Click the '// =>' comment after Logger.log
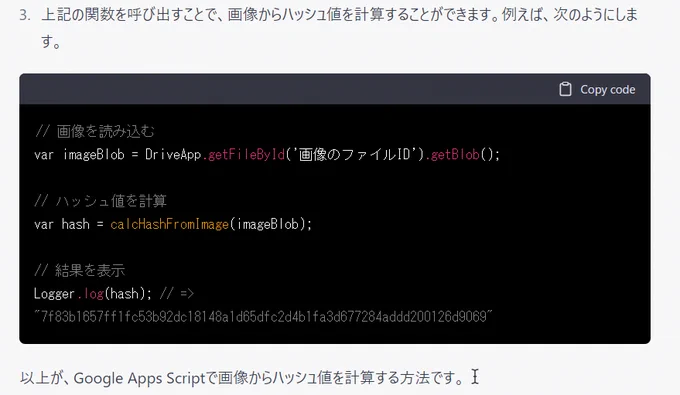 pos(177,294)
